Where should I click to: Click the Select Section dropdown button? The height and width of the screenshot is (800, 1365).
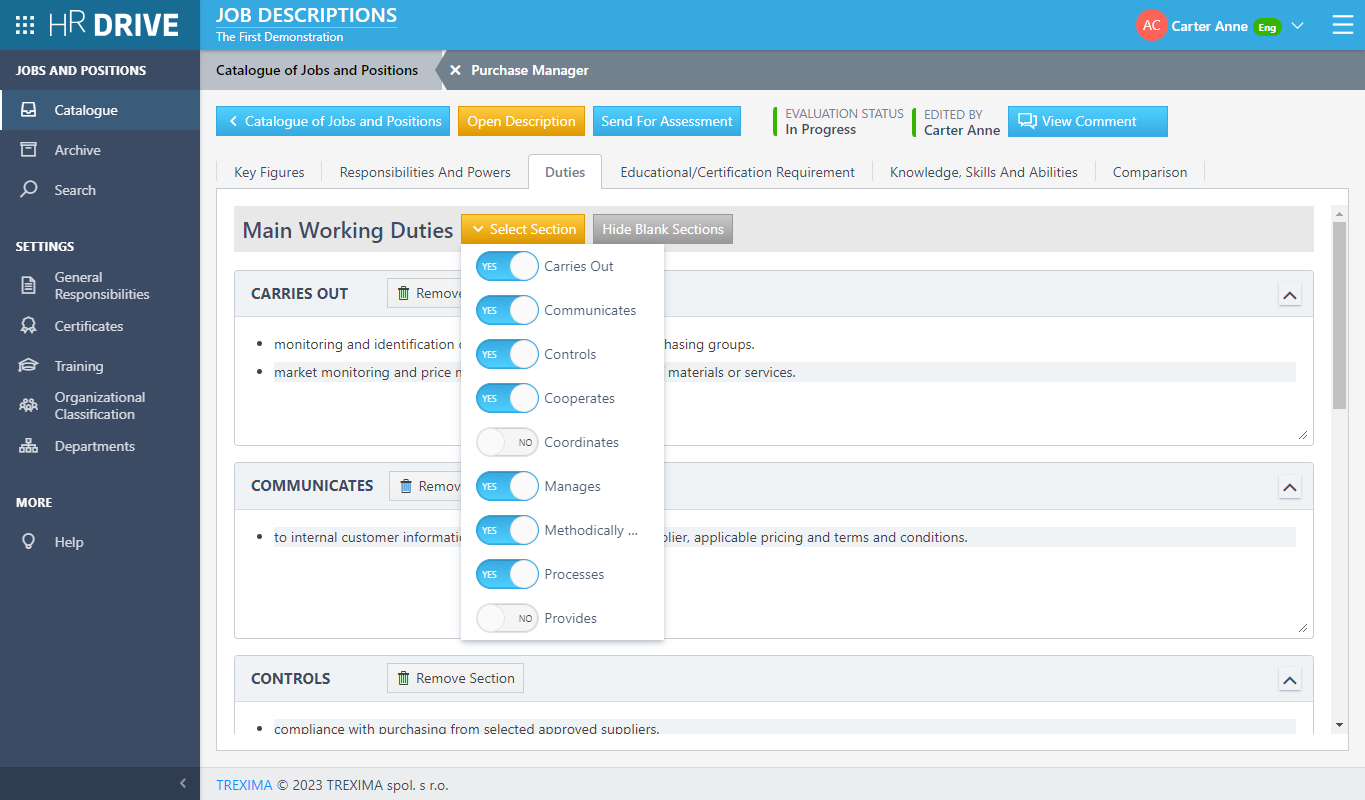[x=523, y=229]
